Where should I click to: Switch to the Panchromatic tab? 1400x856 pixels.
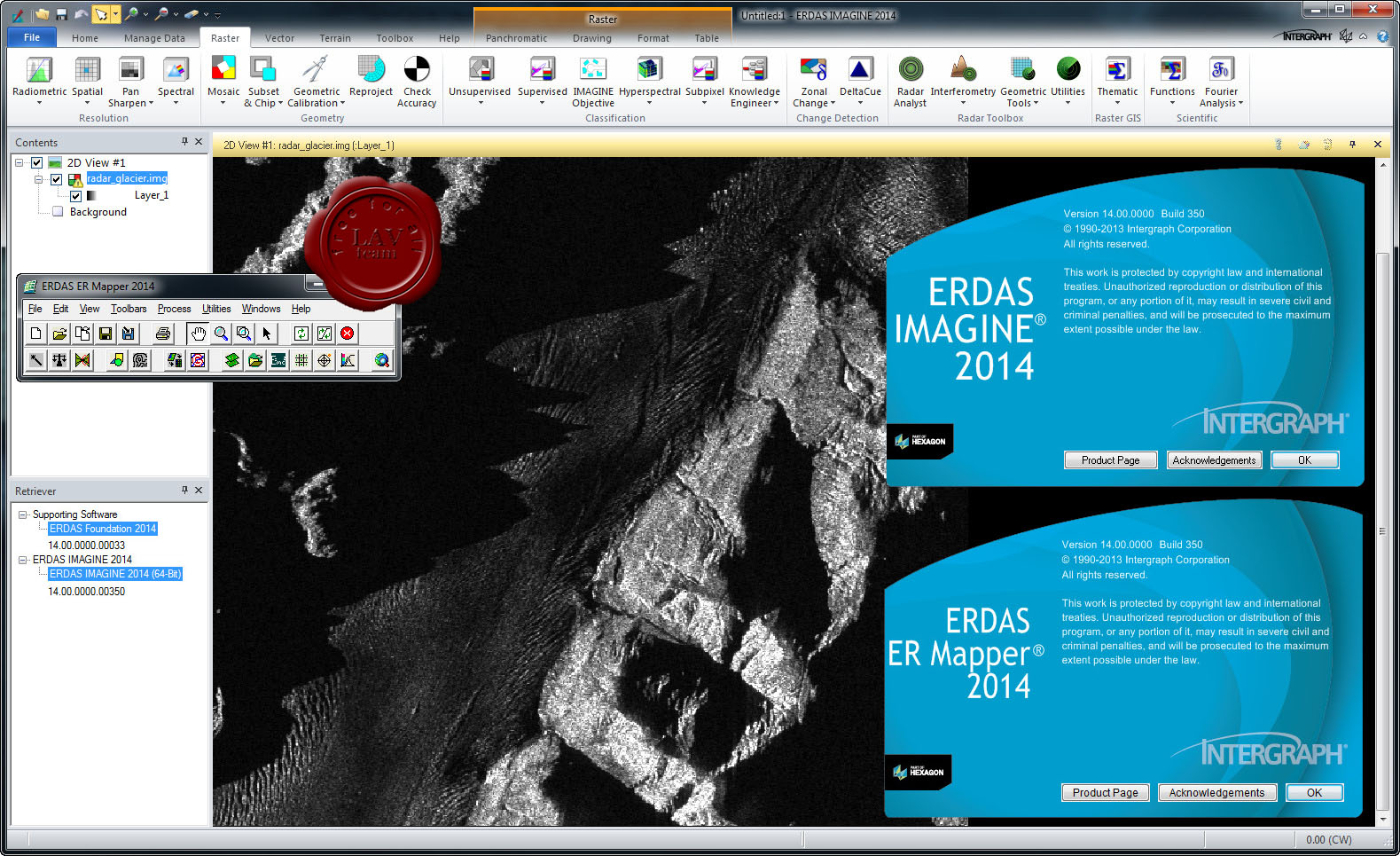pyautogui.click(x=516, y=38)
